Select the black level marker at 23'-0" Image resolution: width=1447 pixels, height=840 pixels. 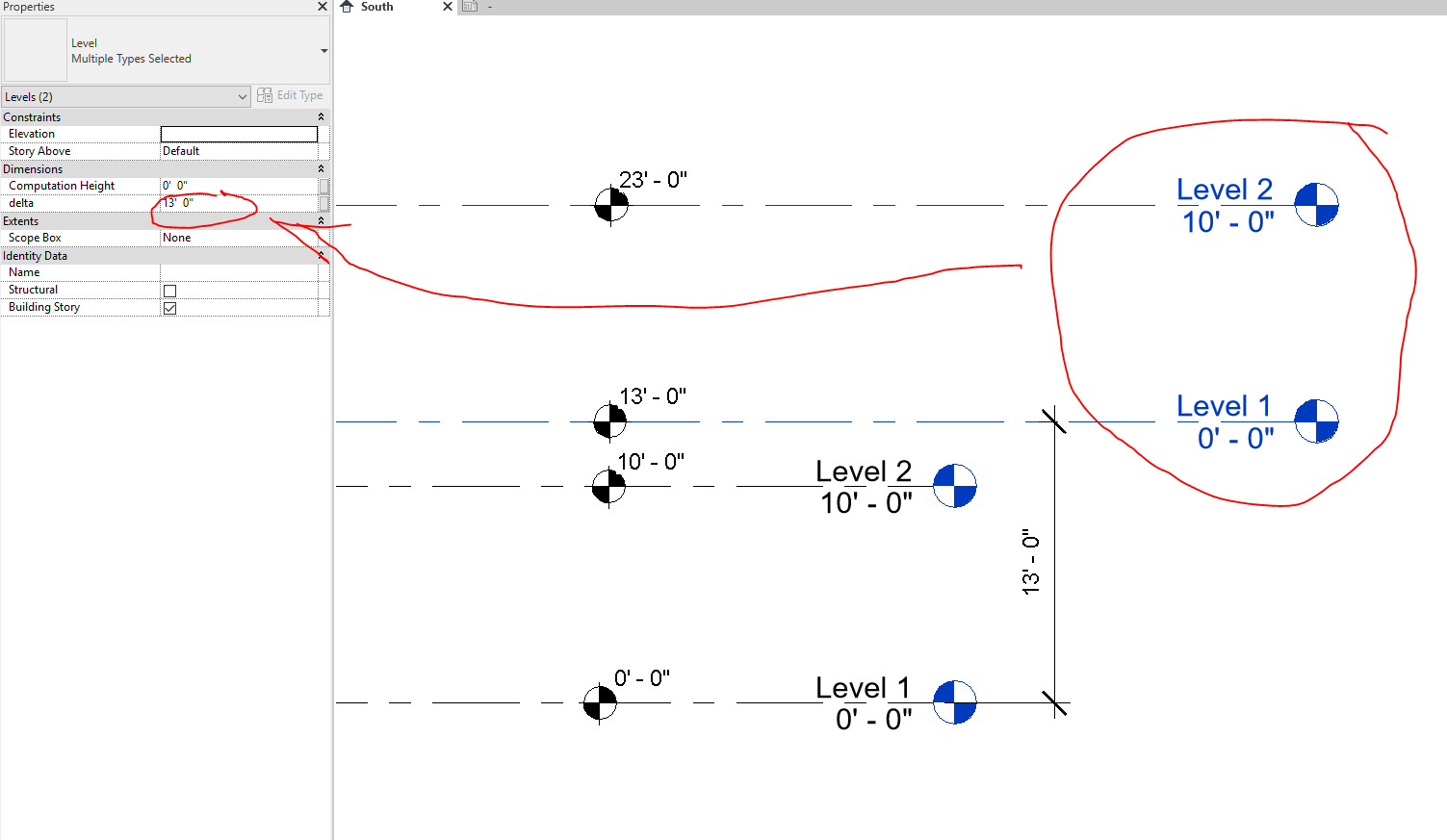[x=610, y=204]
